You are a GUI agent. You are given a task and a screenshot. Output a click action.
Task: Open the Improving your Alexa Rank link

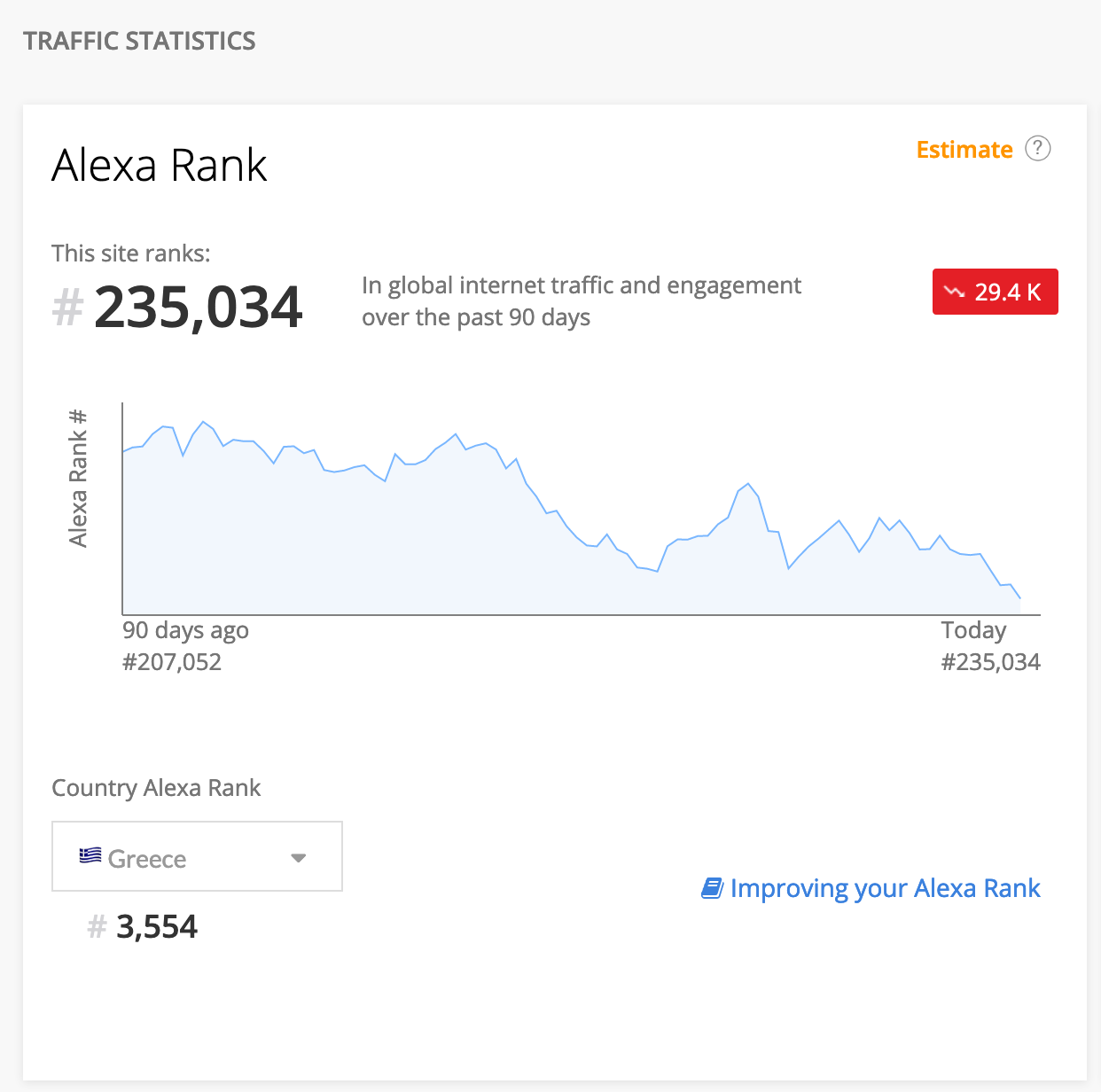[885, 888]
